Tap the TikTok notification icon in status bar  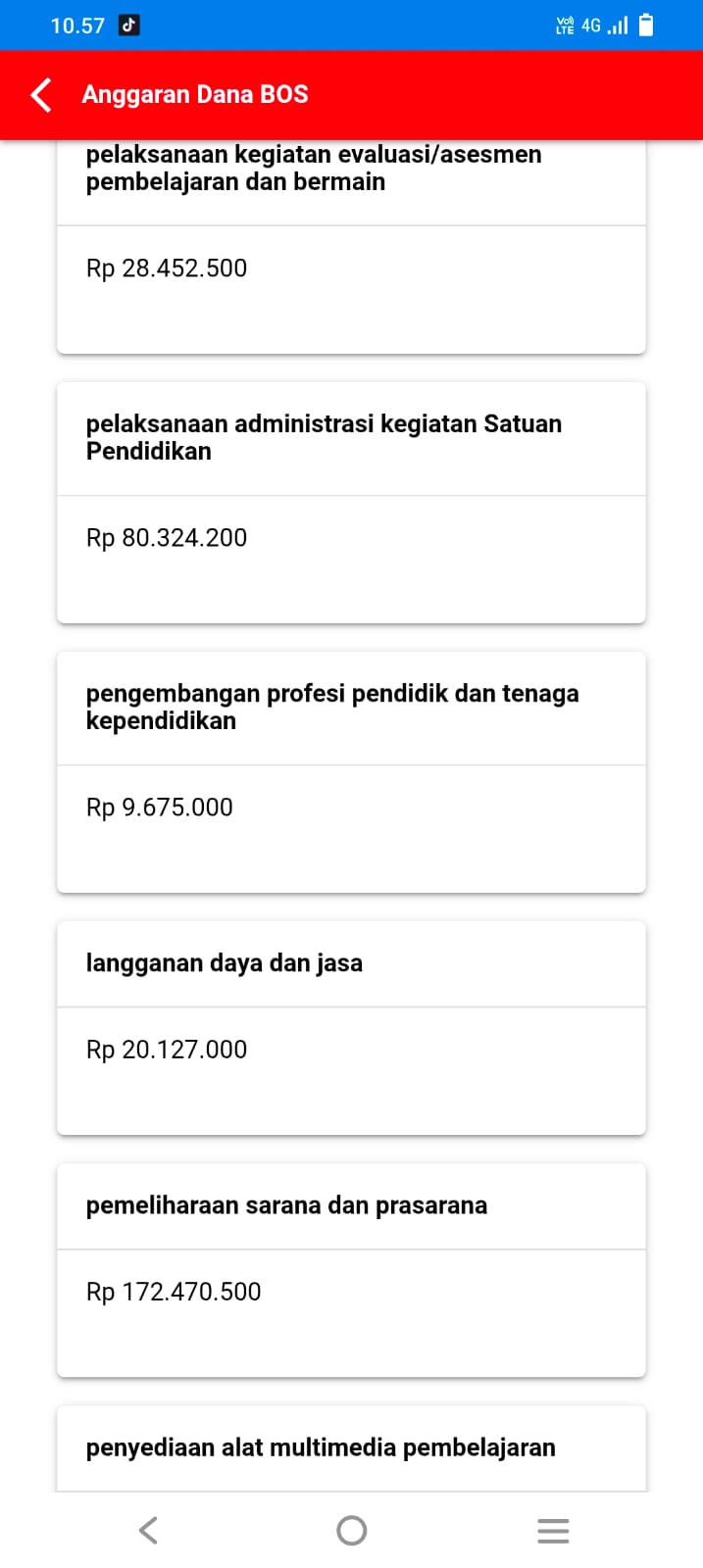coord(128,25)
